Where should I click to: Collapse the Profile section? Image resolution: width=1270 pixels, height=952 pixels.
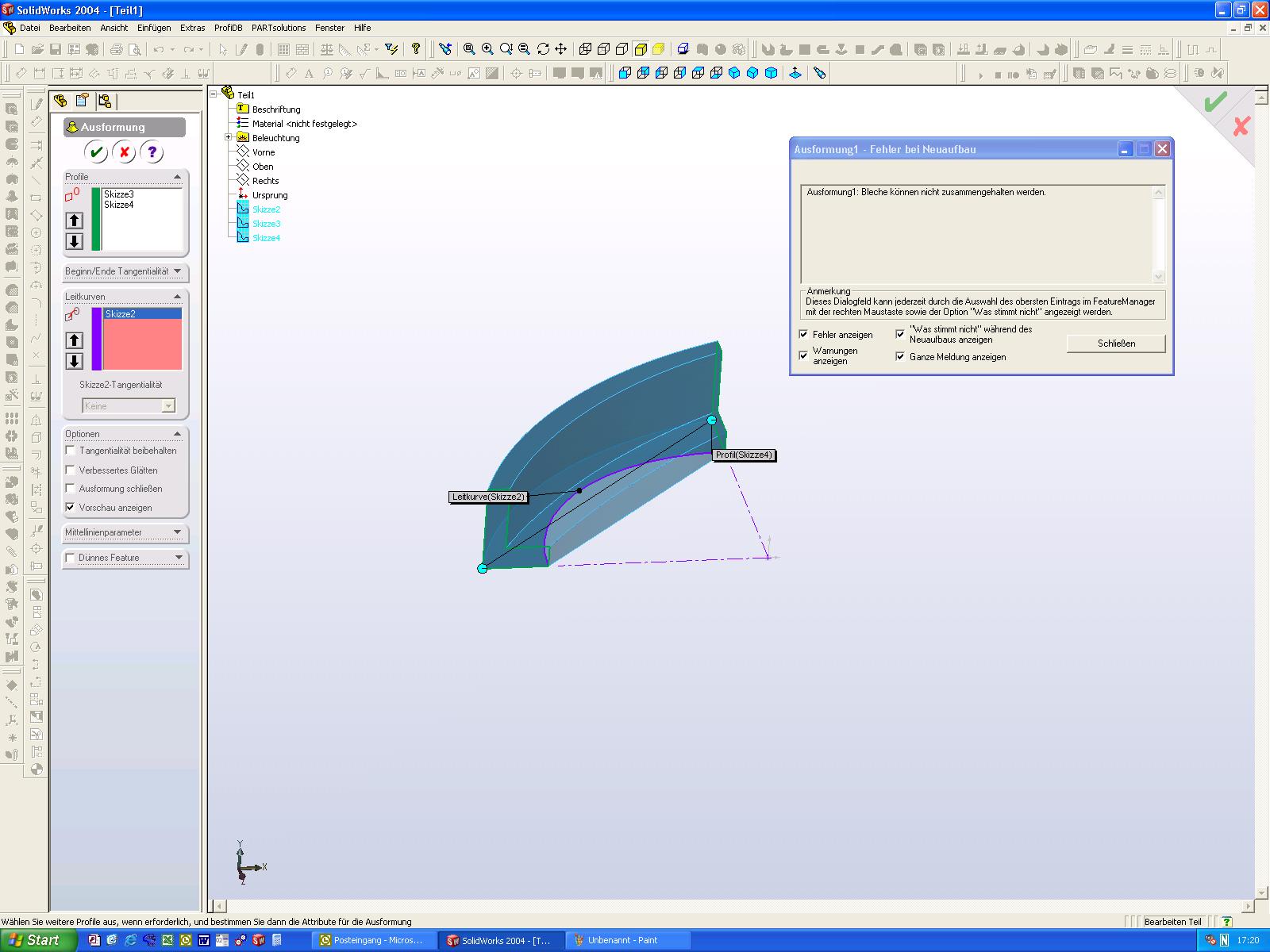coord(177,177)
